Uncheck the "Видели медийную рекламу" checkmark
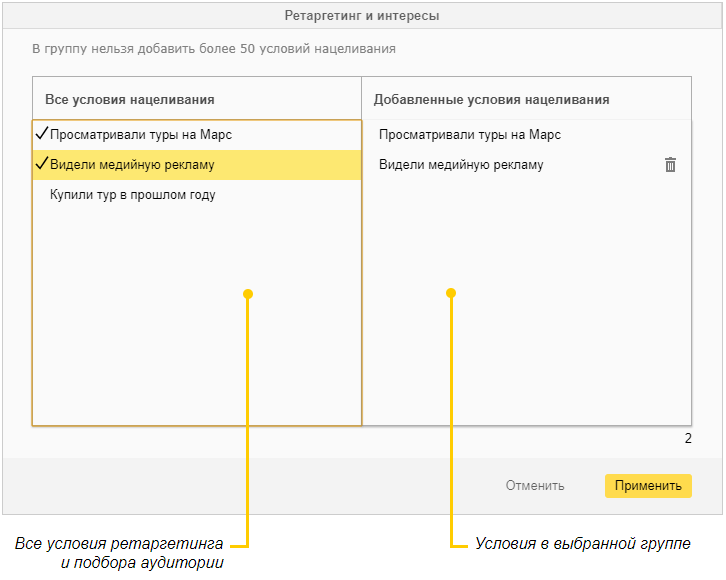The image size is (726, 580). click(x=41, y=164)
